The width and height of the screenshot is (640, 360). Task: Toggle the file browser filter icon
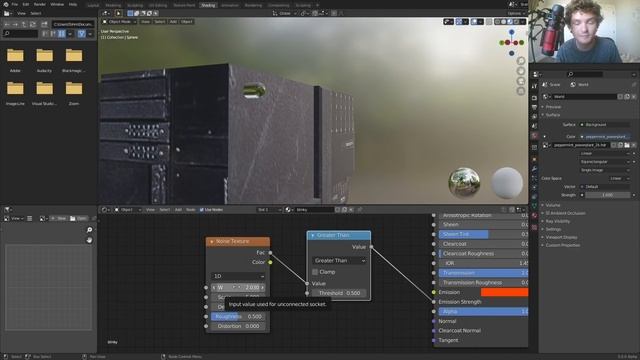pyautogui.click(x=82, y=34)
